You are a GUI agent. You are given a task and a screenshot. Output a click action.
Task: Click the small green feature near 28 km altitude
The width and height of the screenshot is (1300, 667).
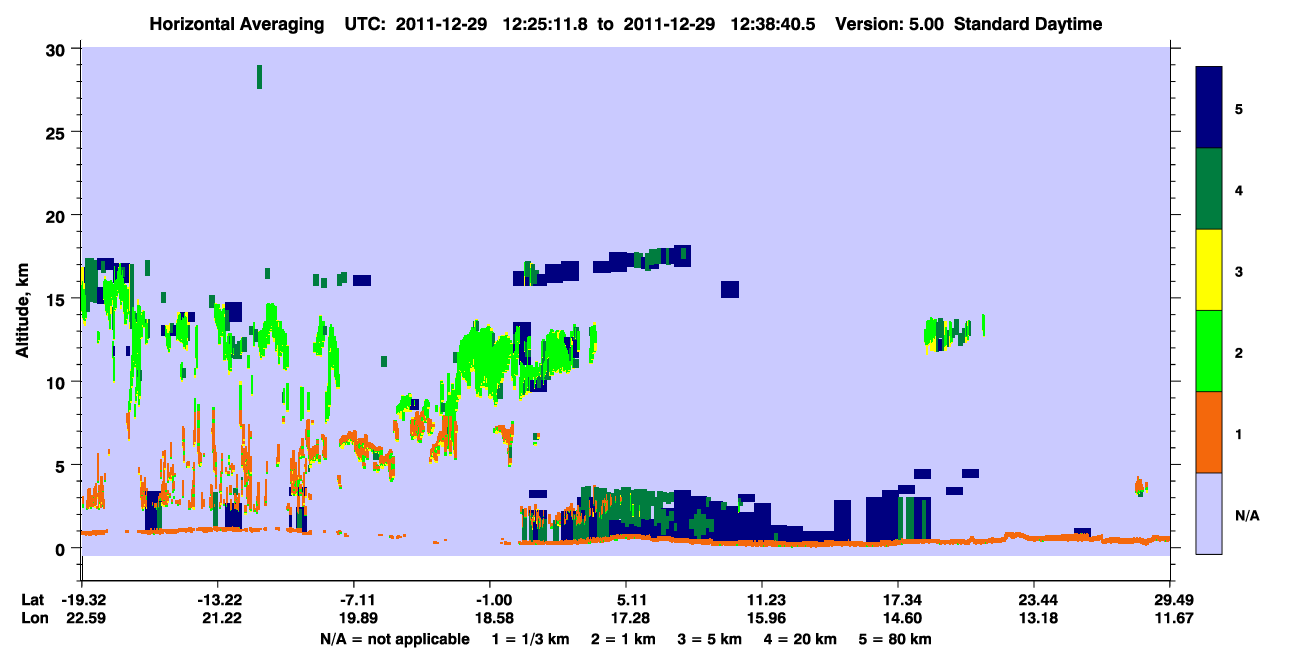pyautogui.click(x=260, y=77)
